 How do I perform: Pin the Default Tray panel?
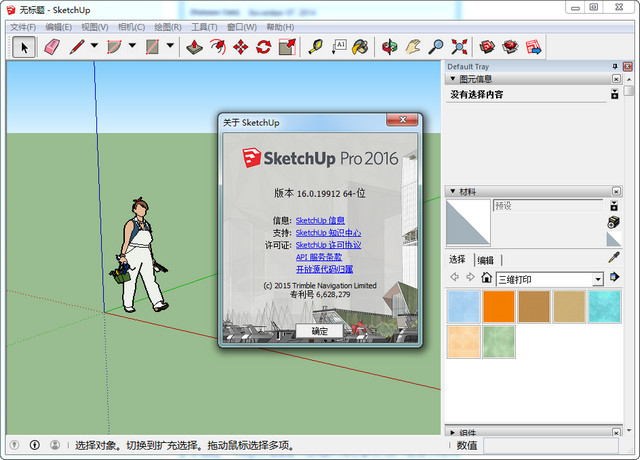(x=615, y=66)
